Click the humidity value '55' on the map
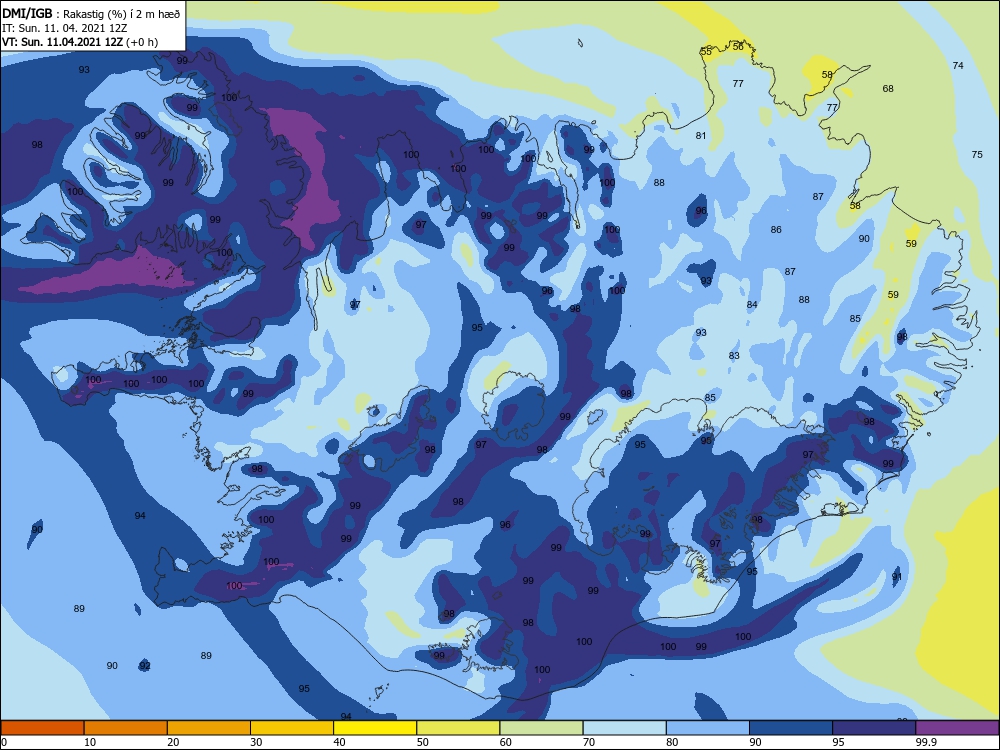 tap(706, 52)
